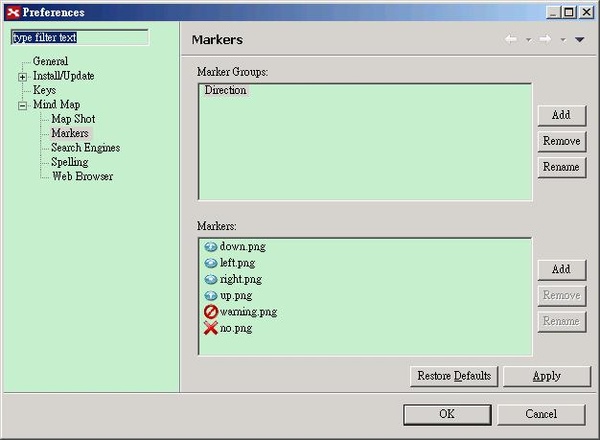Click the left.png marker icon
Screen dimensions: 600x440
click(210, 263)
